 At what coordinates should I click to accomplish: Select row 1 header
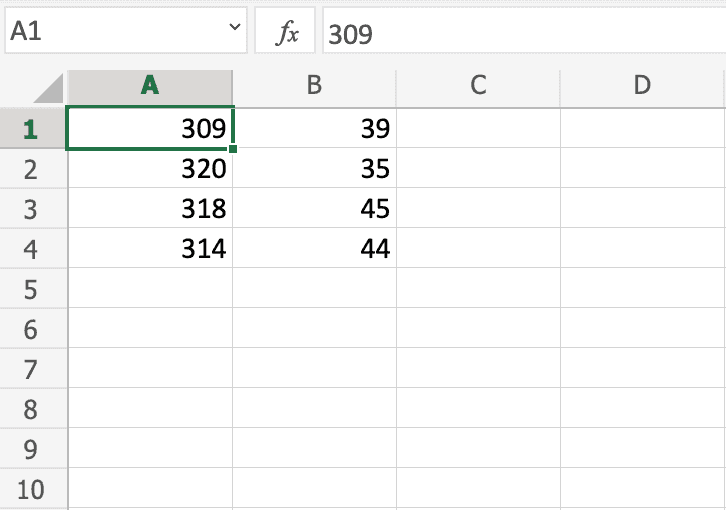click(30, 129)
